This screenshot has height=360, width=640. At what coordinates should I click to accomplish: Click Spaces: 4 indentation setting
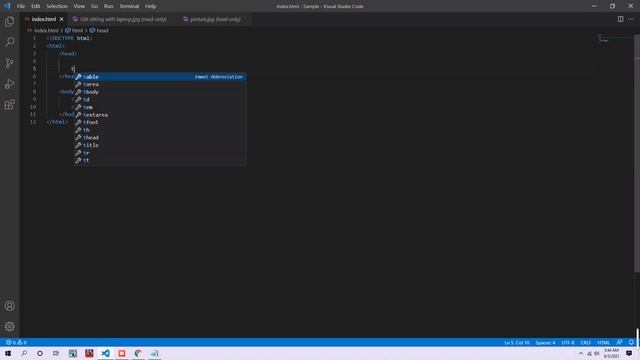(545, 342)
